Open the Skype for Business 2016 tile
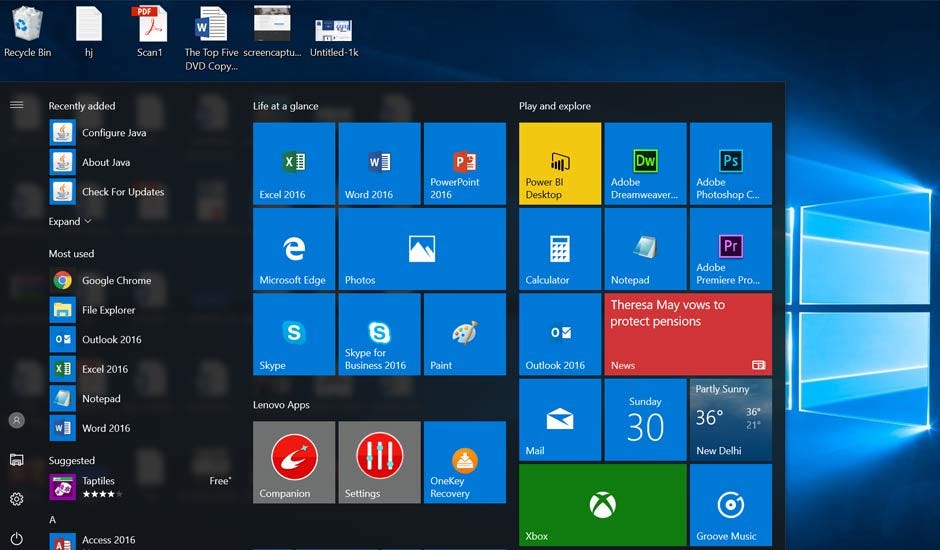 (379, 334)
